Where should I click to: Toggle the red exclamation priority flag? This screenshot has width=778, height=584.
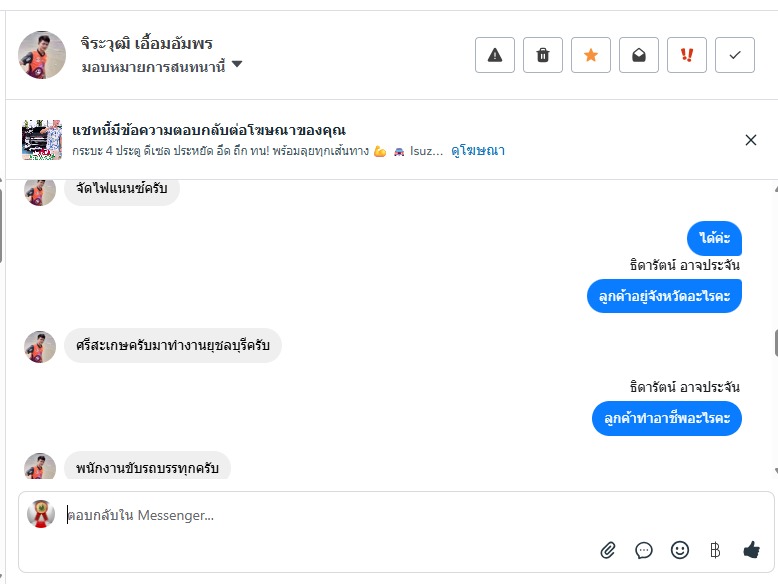point(687,55)
